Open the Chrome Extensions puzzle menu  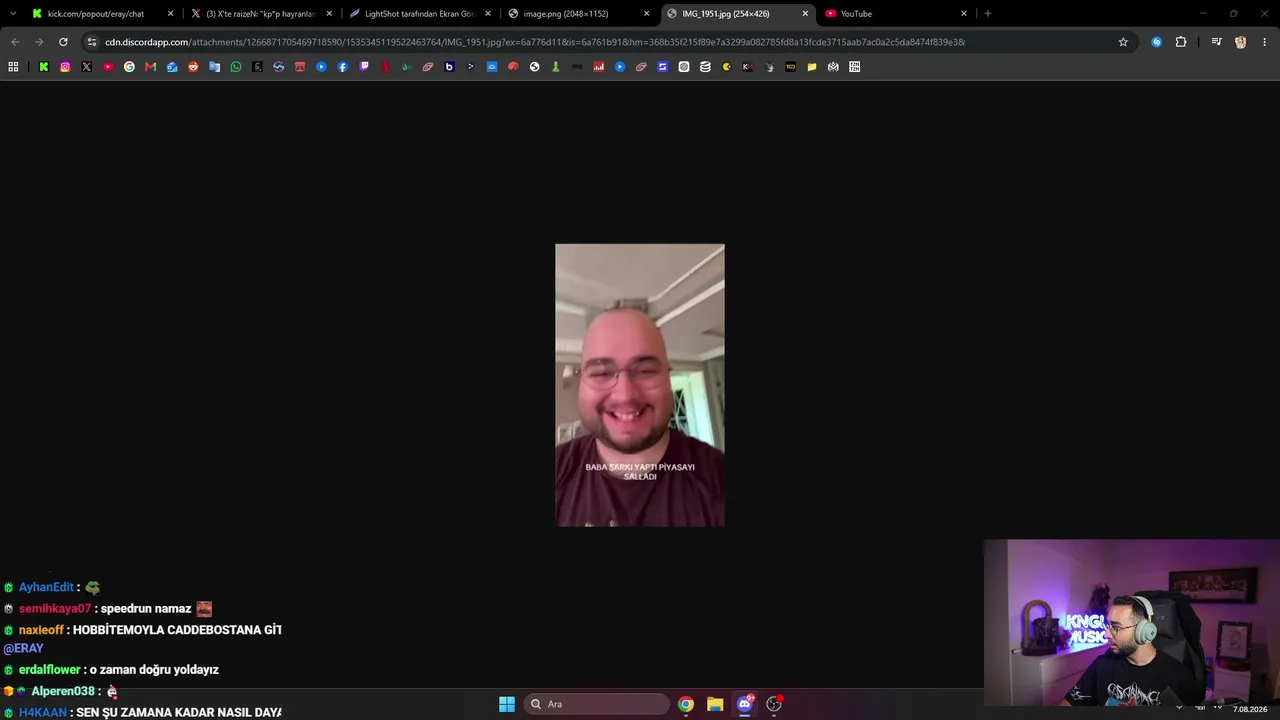point(1181,42)
